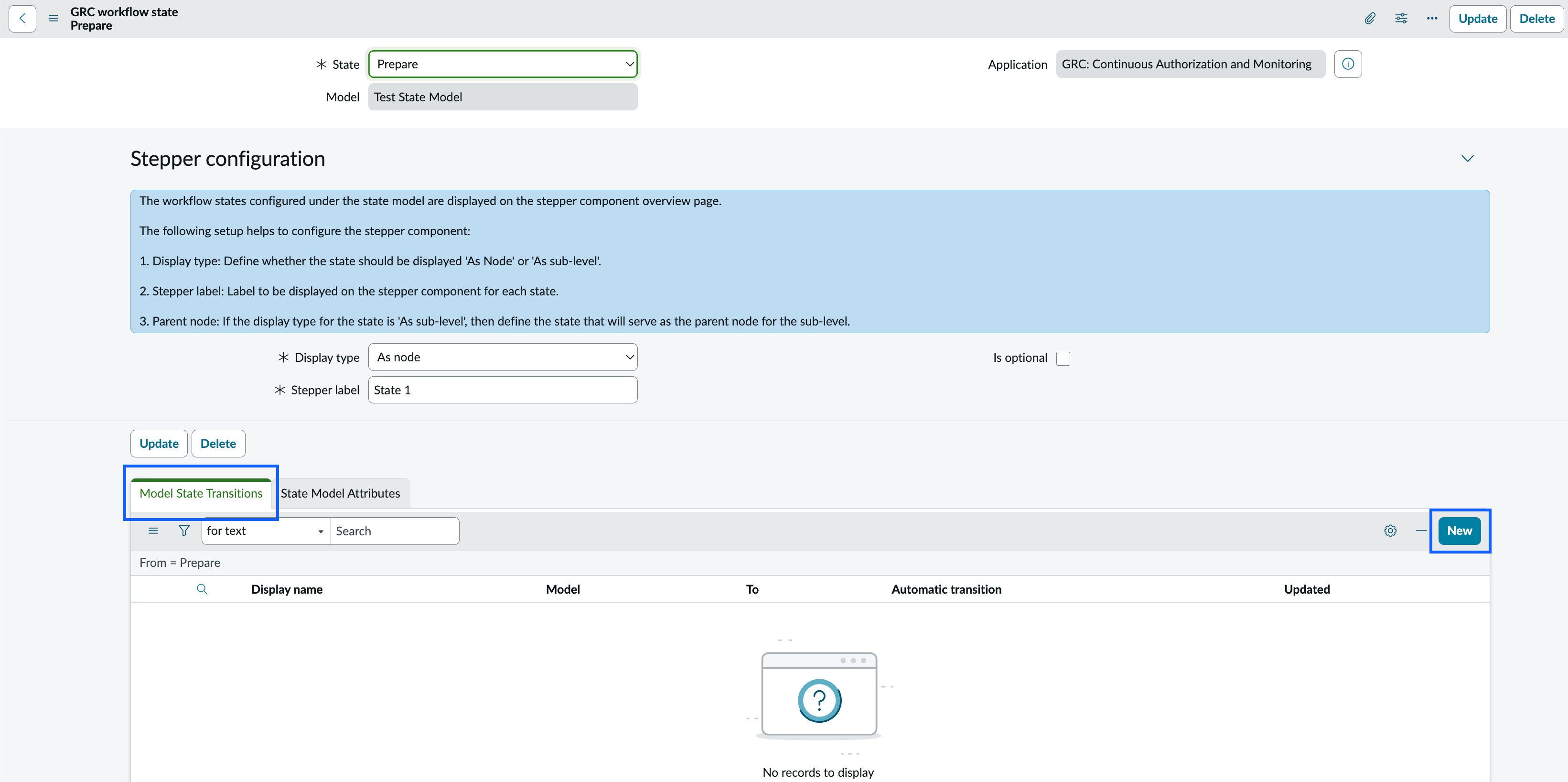Go back using the header back arrow
This screenshot has width=1568, height=782.
pyautogui.click(x=22, y=19)
